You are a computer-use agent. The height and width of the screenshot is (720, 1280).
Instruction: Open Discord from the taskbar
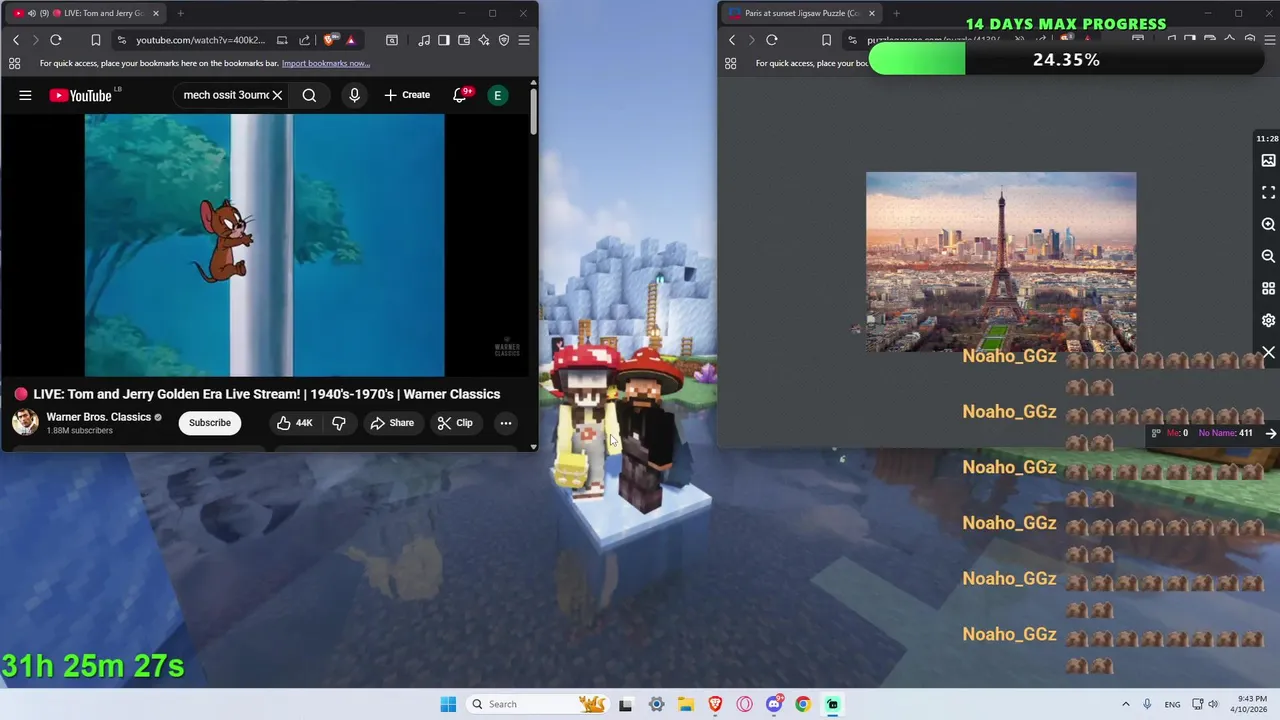pos(774,704)
